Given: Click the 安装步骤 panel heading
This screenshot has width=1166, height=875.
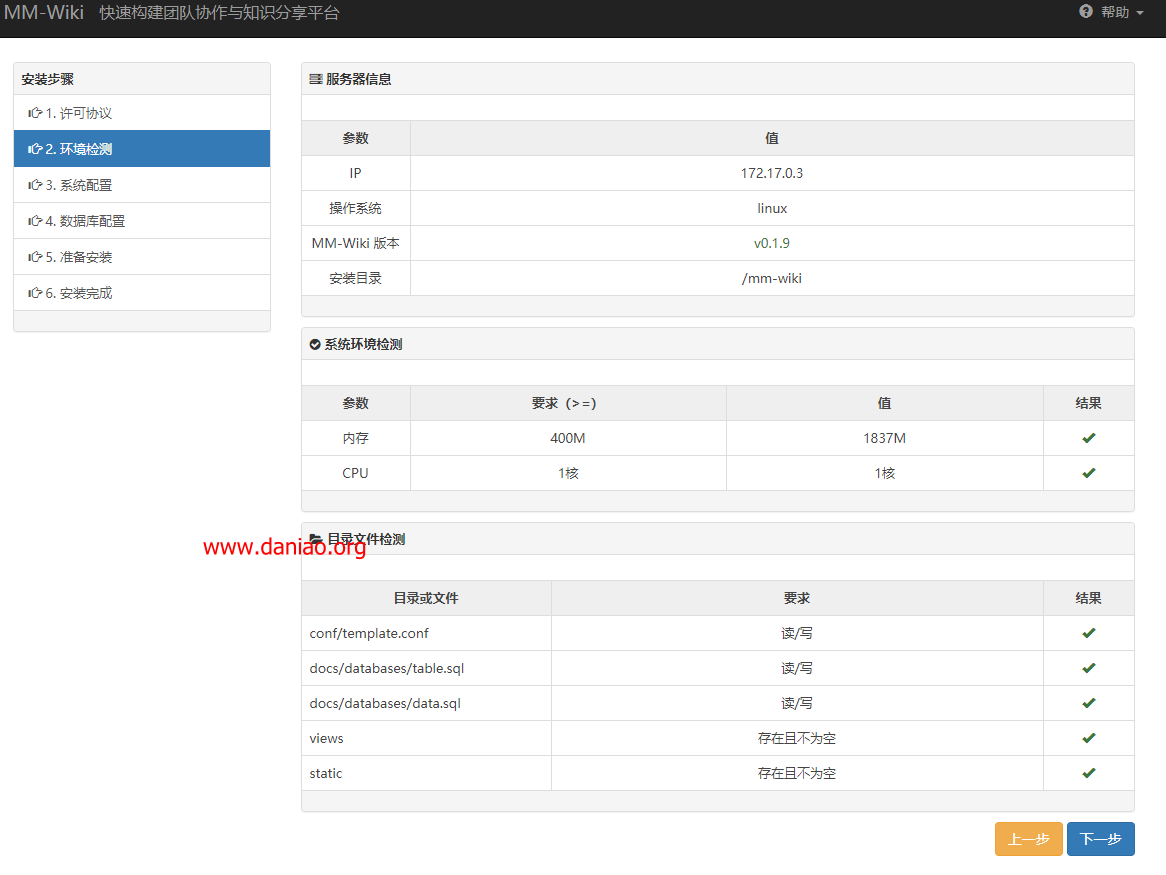Looking at the screenshot, I should point(48,79).
